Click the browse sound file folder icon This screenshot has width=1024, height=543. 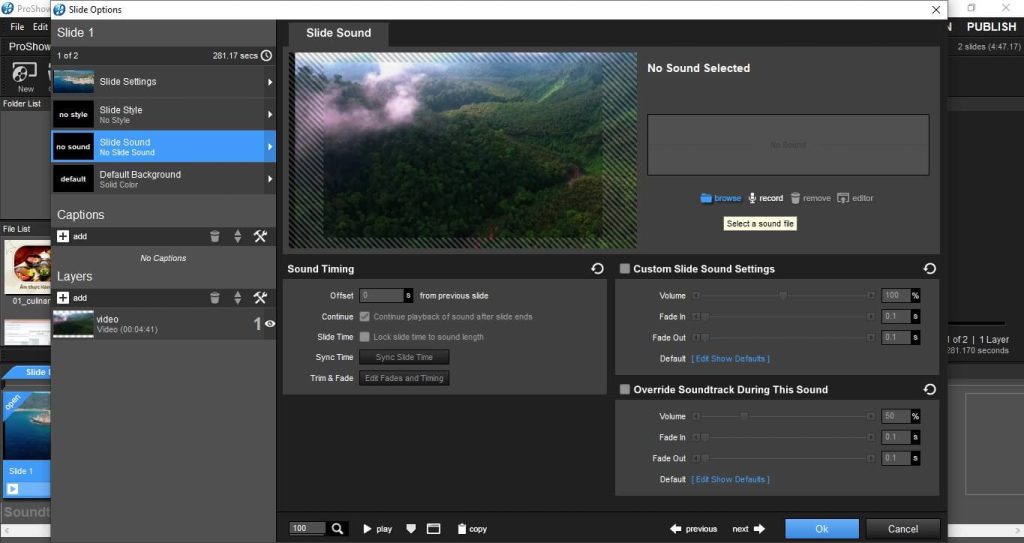[x=706, y=198]
